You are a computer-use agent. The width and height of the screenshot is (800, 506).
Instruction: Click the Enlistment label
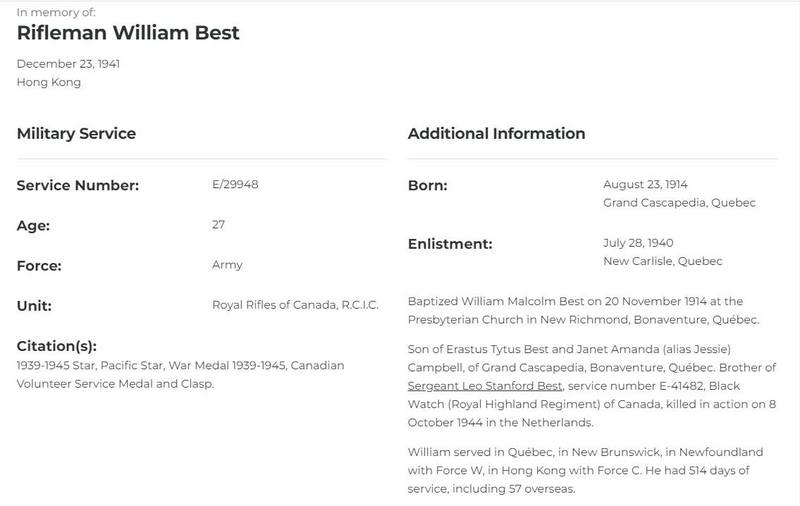(450, 244)
